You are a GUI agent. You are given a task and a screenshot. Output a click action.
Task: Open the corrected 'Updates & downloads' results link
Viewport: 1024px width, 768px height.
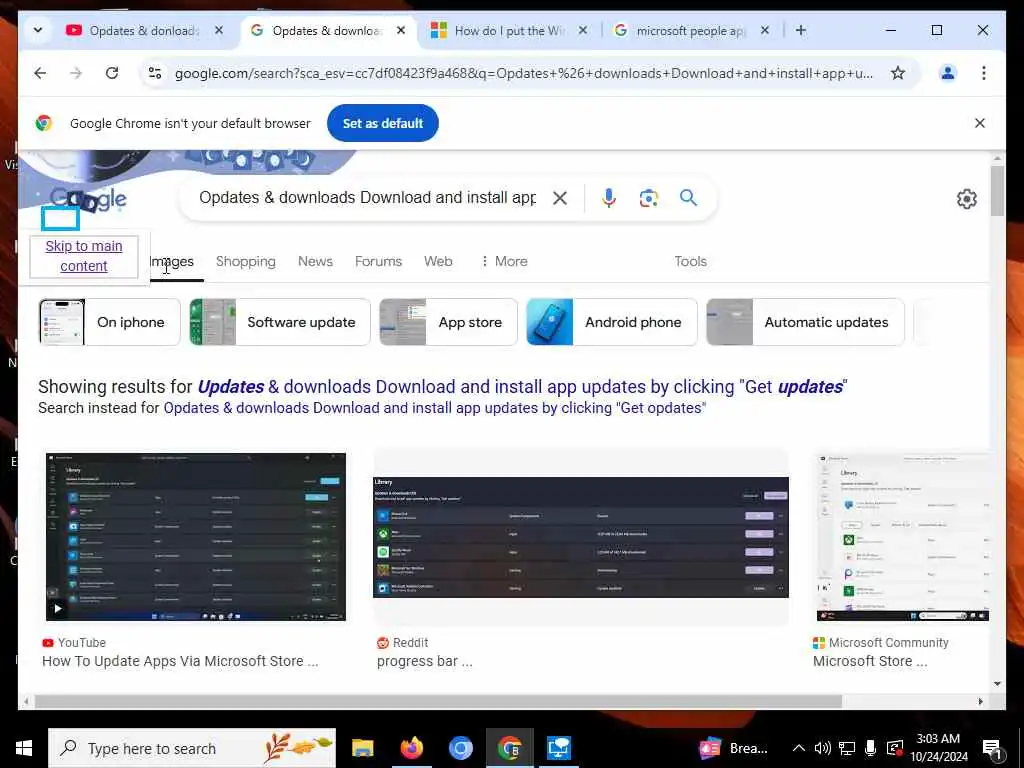coord(522,387)
